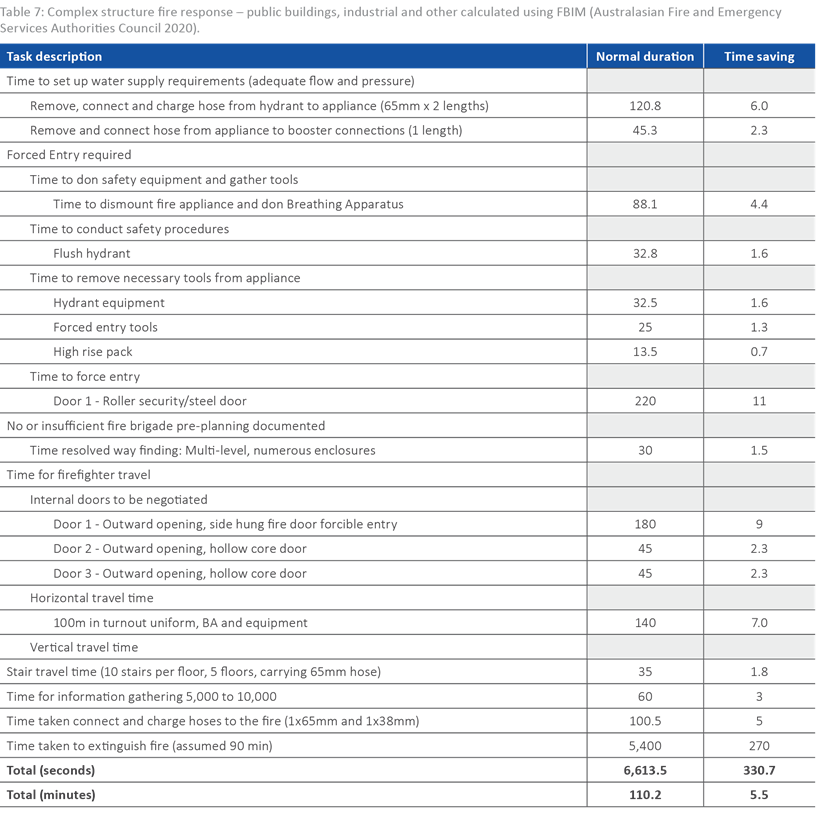The image size is (816, 833).
Task: Click the total time saving 330.7 cell
Action: point(760,771)
